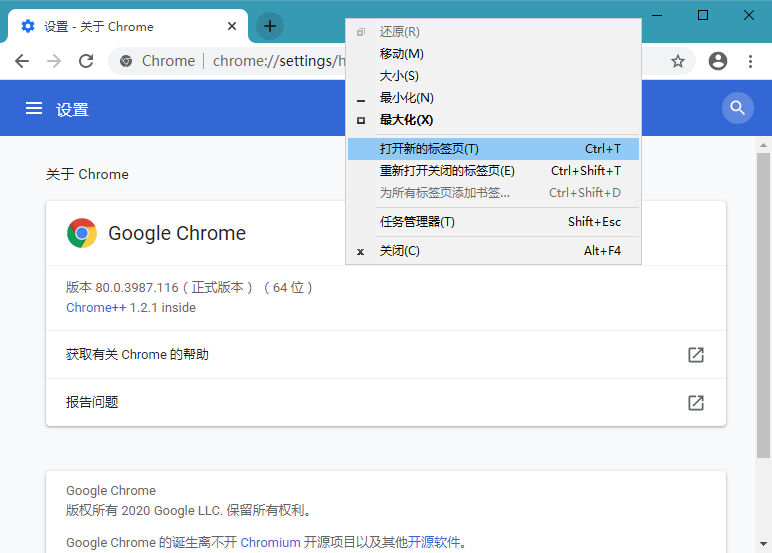Screen dimensions: 772x553
Task: Select 最小化 in the window menu
Action: [406, 98]
